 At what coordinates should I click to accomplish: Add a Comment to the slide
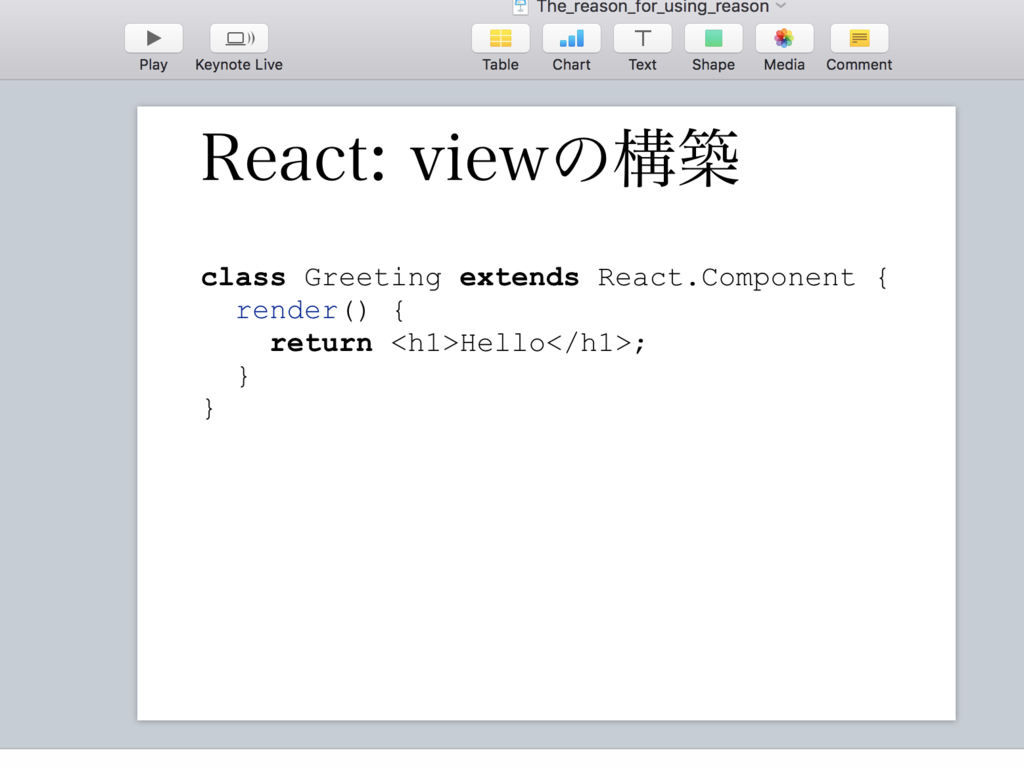click(859, 39)
